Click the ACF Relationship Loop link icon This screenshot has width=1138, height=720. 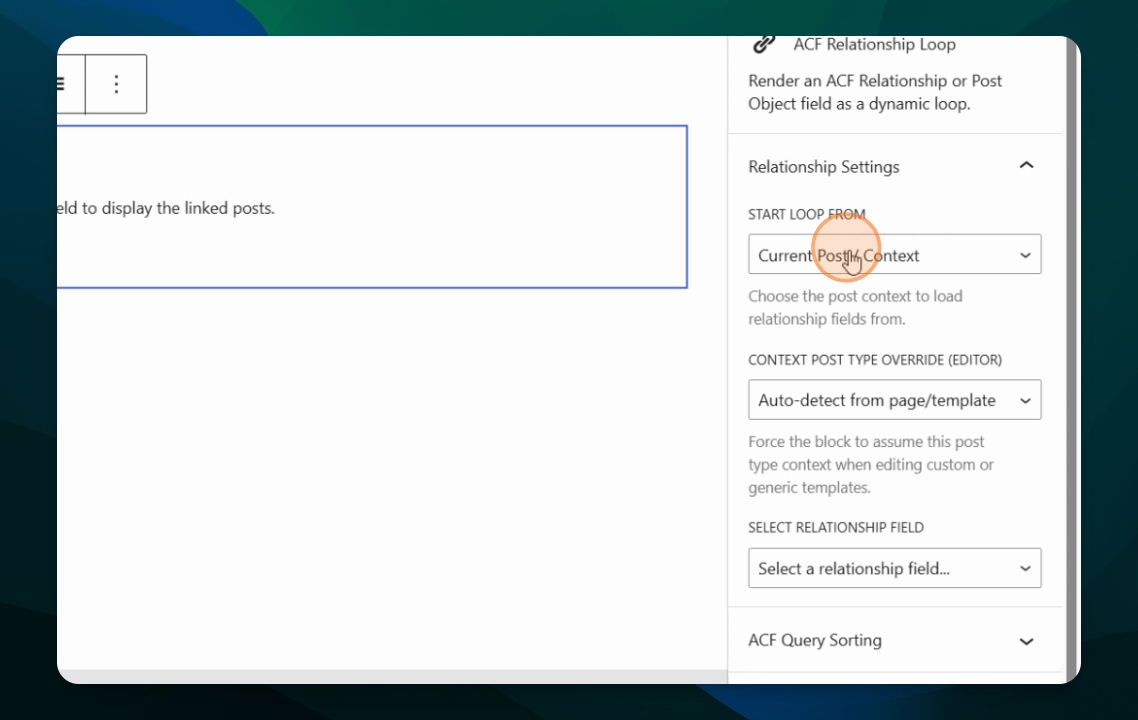point(764,44)
